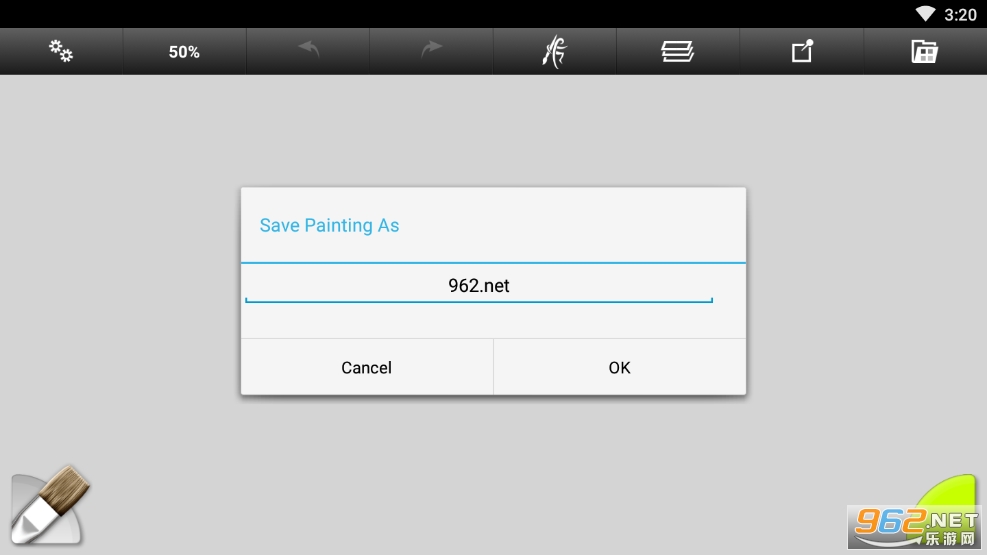The width and height of the screenshot is (987, 555).
Task: Open the tracing/reference figure icon
Action: tap(554, 52)
